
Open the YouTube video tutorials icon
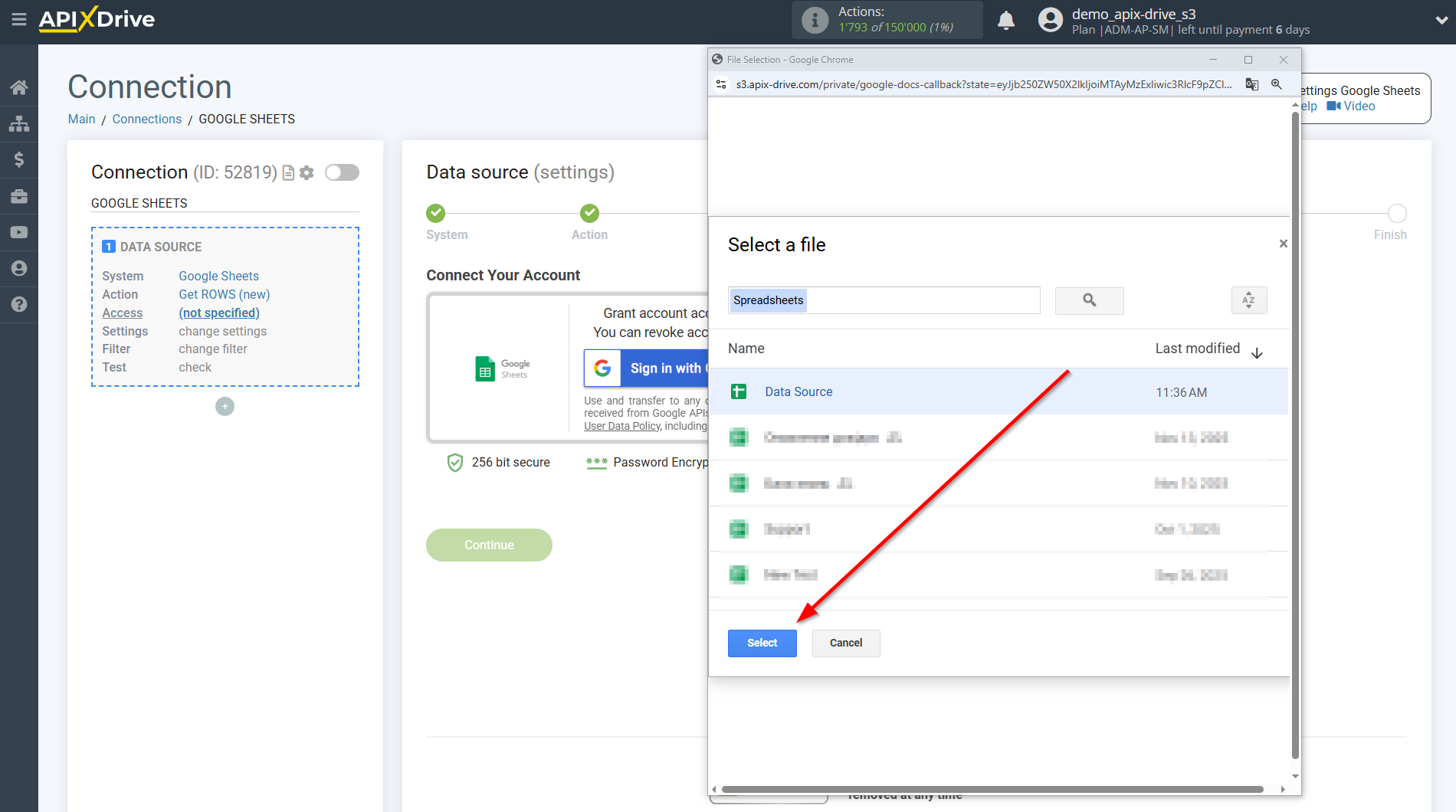[19, 232]
